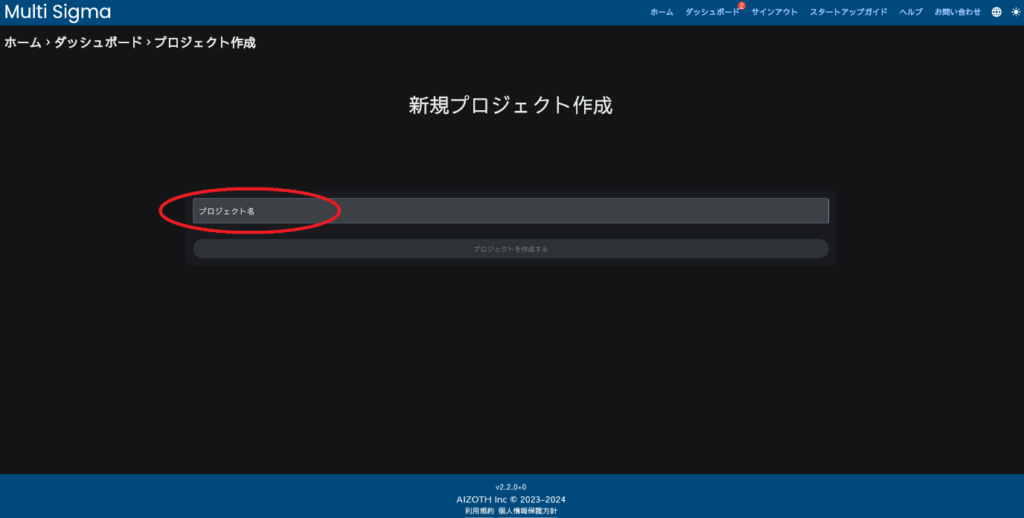This screenshot has height=518, width=1024.
Task: Open the 個人情報保護方針 footer link
Action: (x=531, y=510)
